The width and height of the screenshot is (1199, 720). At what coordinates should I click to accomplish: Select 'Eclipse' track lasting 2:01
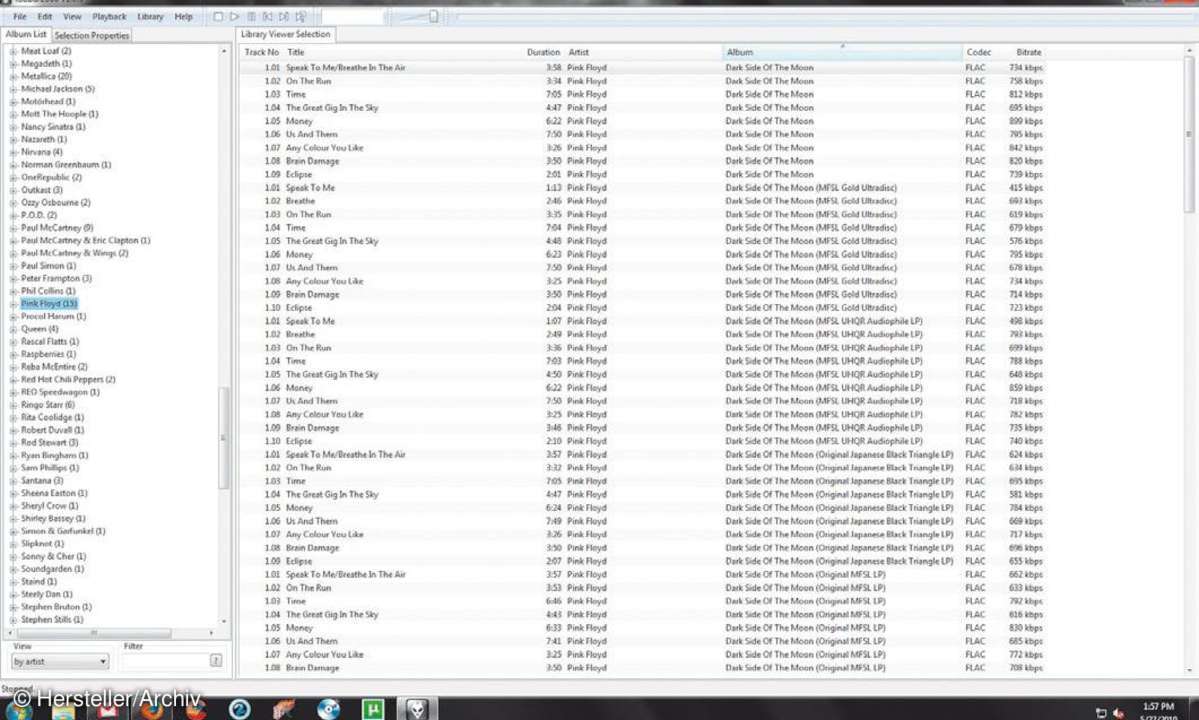(642, 174)
